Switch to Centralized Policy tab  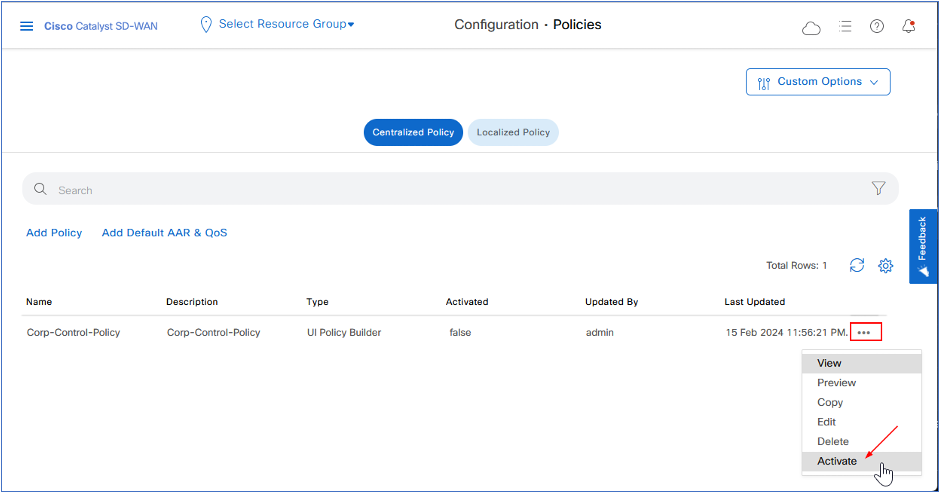click(413, 132)
